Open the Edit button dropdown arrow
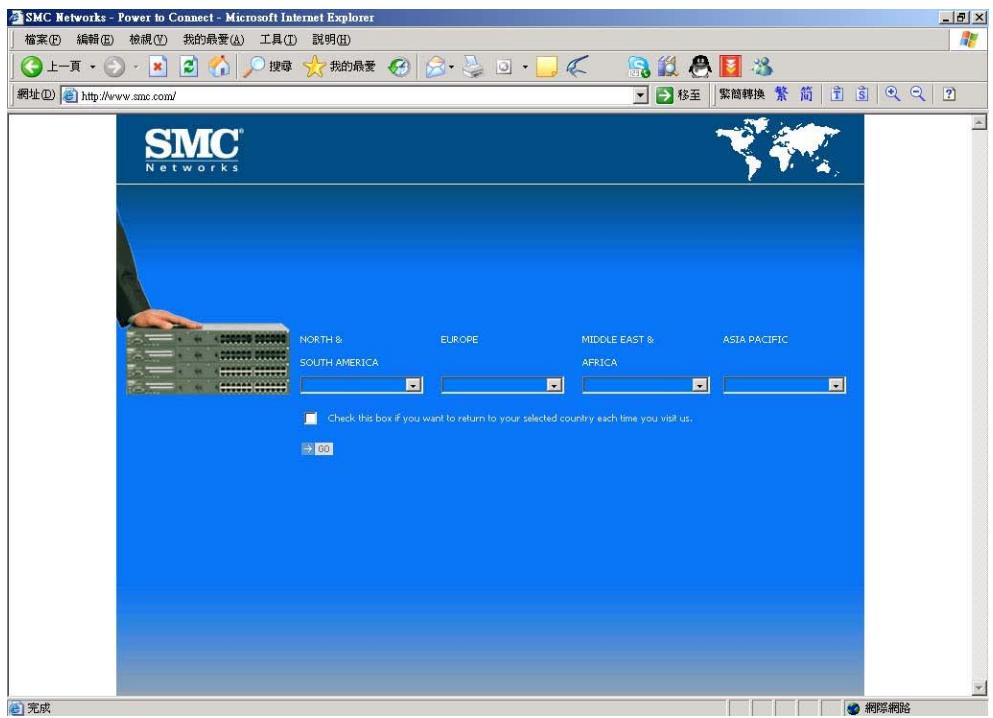The image size is (993, 718). [x=525, y=66]
